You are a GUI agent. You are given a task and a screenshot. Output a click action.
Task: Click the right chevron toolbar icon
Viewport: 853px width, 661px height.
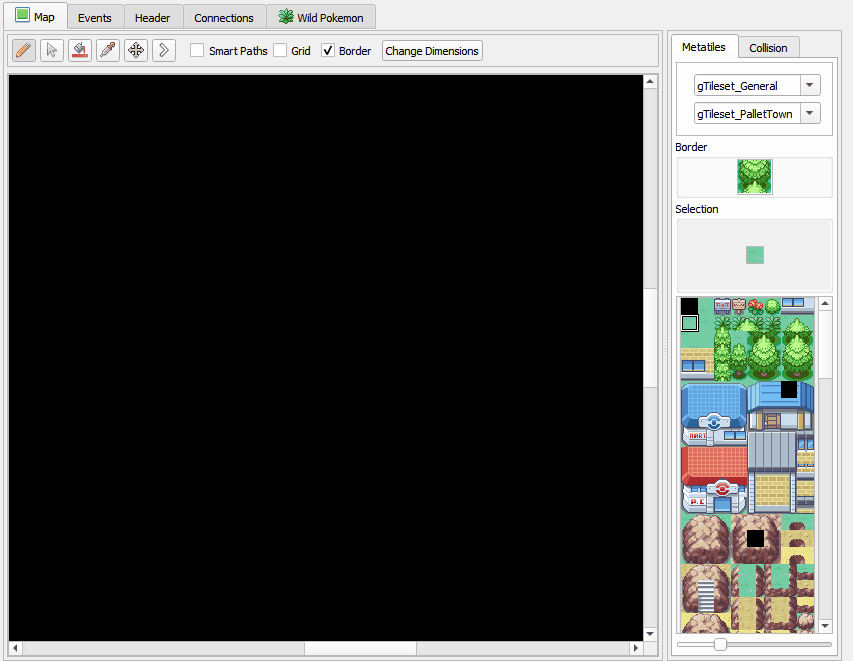(x=164, y=50)
